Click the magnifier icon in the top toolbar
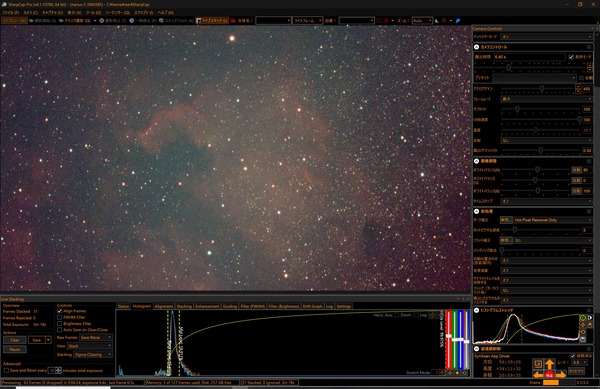 coord(444,21)
